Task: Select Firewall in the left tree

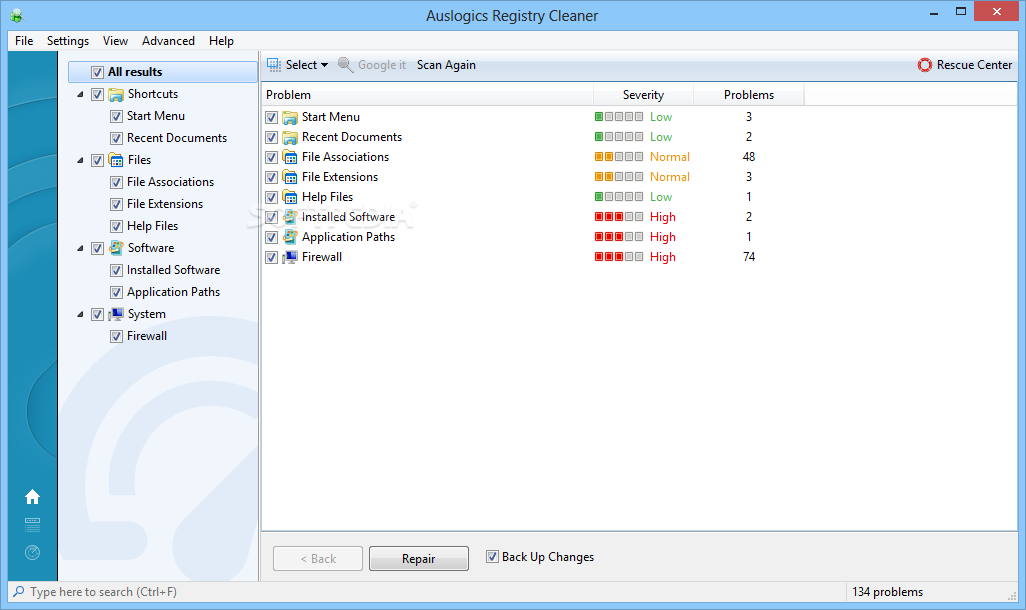Action: tap(147, 336)
